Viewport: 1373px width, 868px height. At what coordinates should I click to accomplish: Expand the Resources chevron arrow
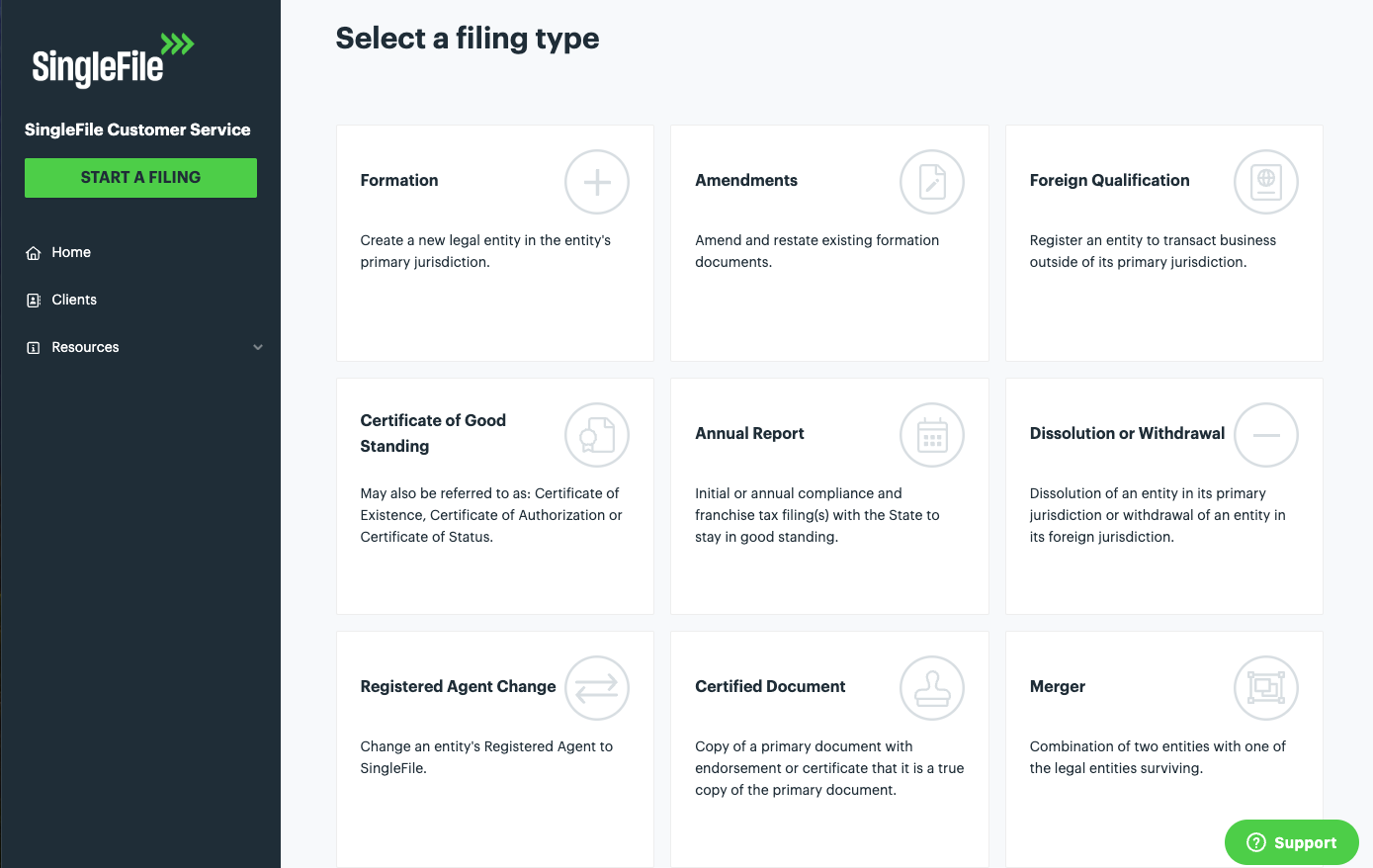(x=258, y=347)
